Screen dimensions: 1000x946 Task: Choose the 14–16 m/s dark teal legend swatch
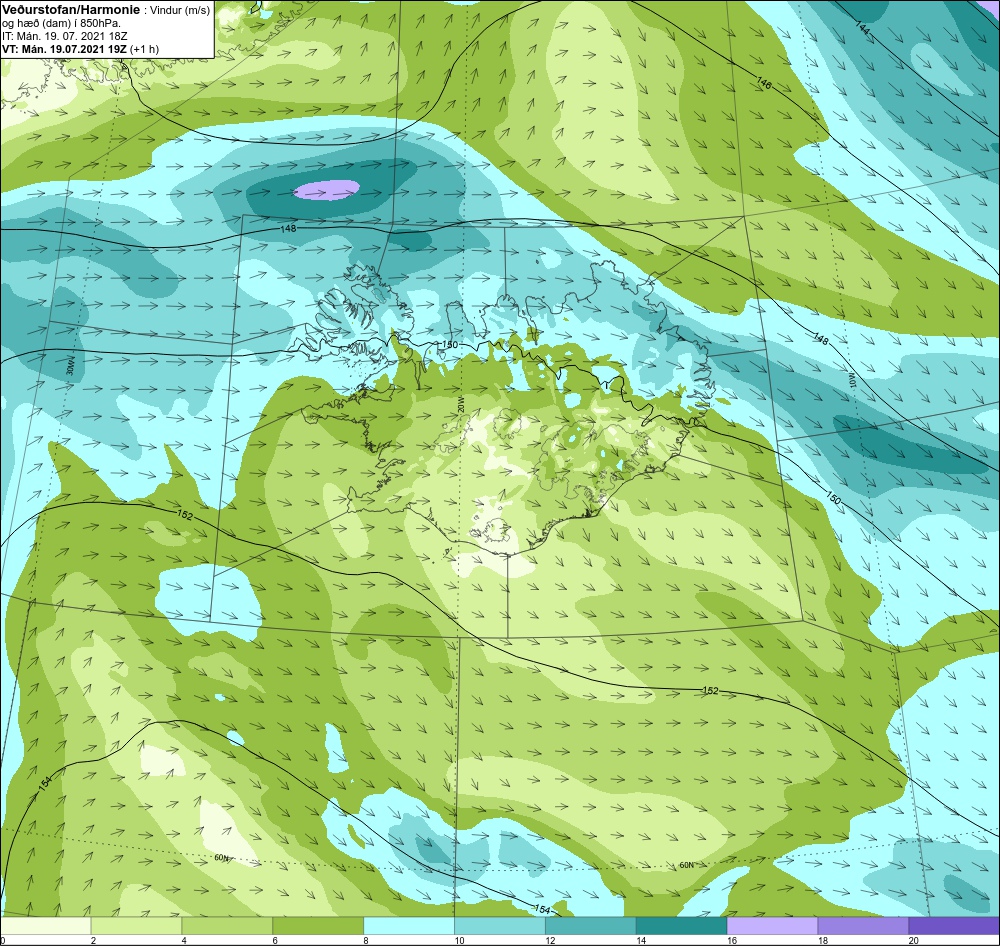coord(681,926)
